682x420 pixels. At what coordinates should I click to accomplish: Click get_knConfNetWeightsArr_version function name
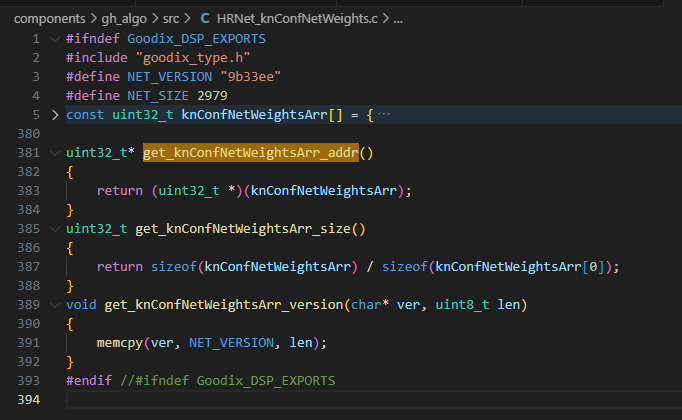(224, 305)
